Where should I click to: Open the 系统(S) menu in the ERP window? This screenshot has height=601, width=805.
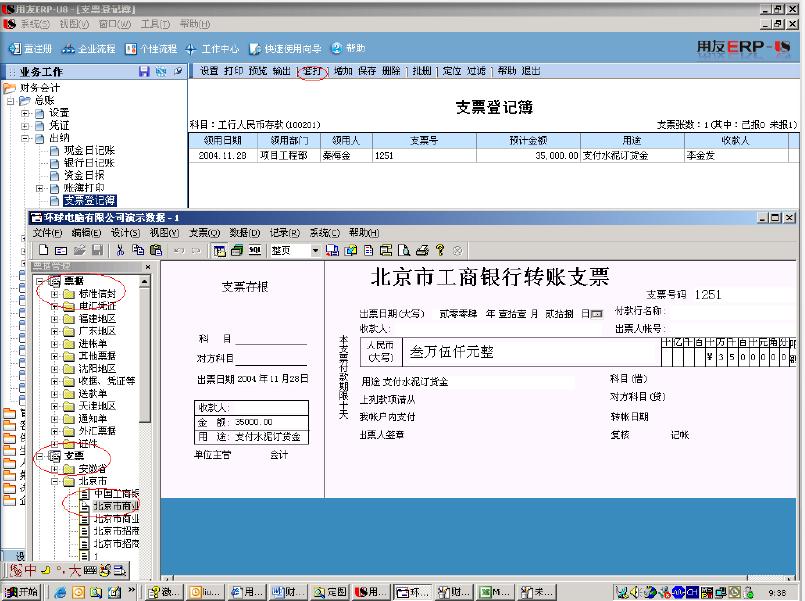click(x=35, y=24)
